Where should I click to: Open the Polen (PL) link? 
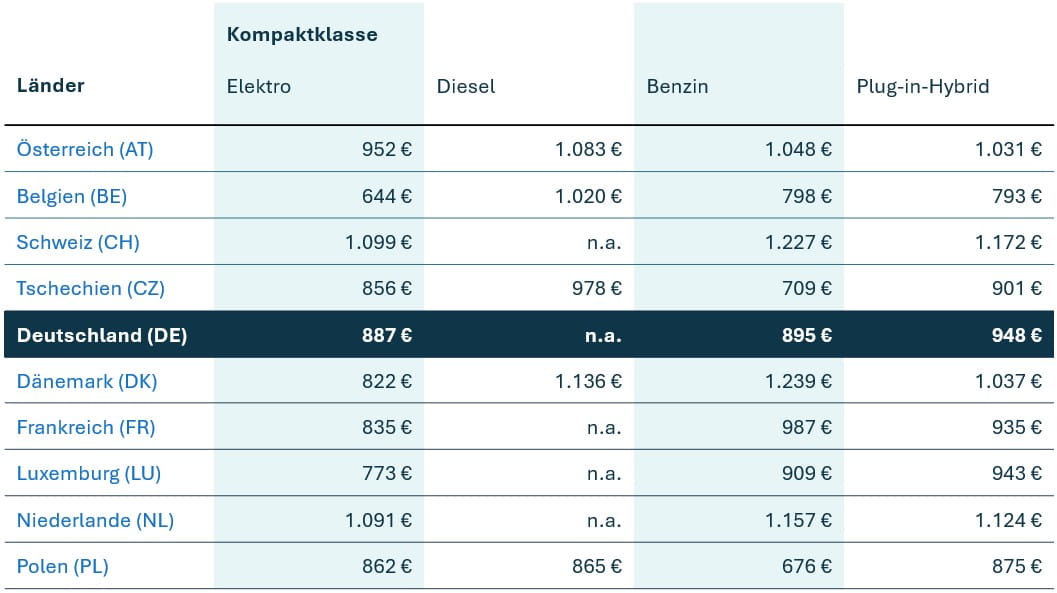pyautogui.click(x=63, y=566)
